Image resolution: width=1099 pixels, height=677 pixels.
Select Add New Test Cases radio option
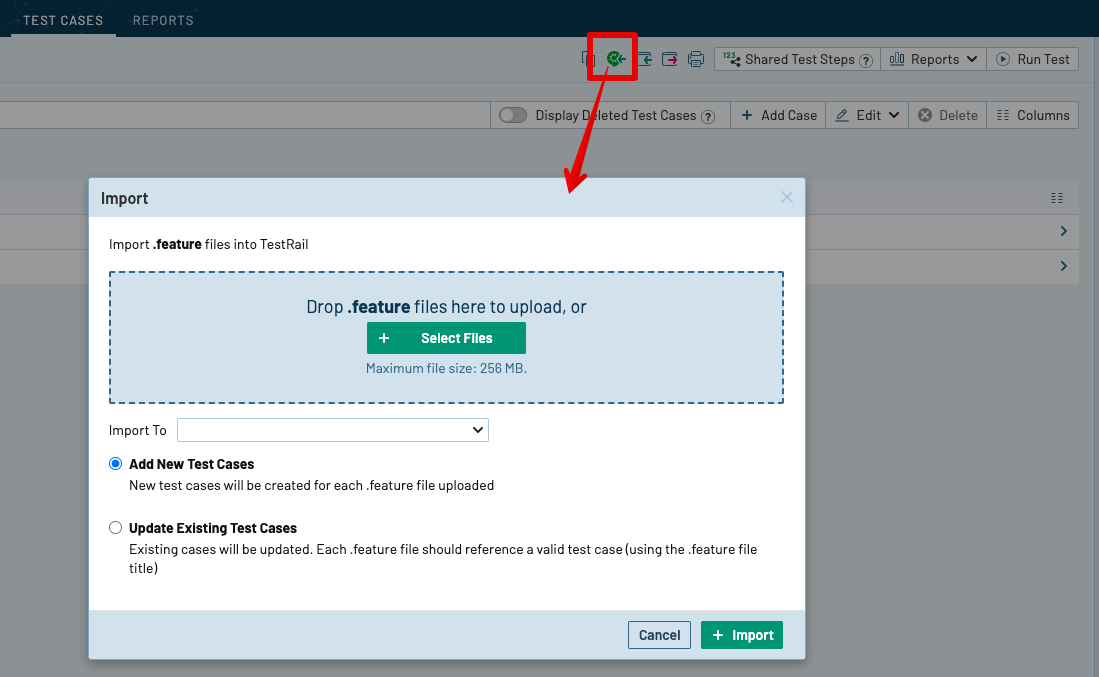point(116,464)
